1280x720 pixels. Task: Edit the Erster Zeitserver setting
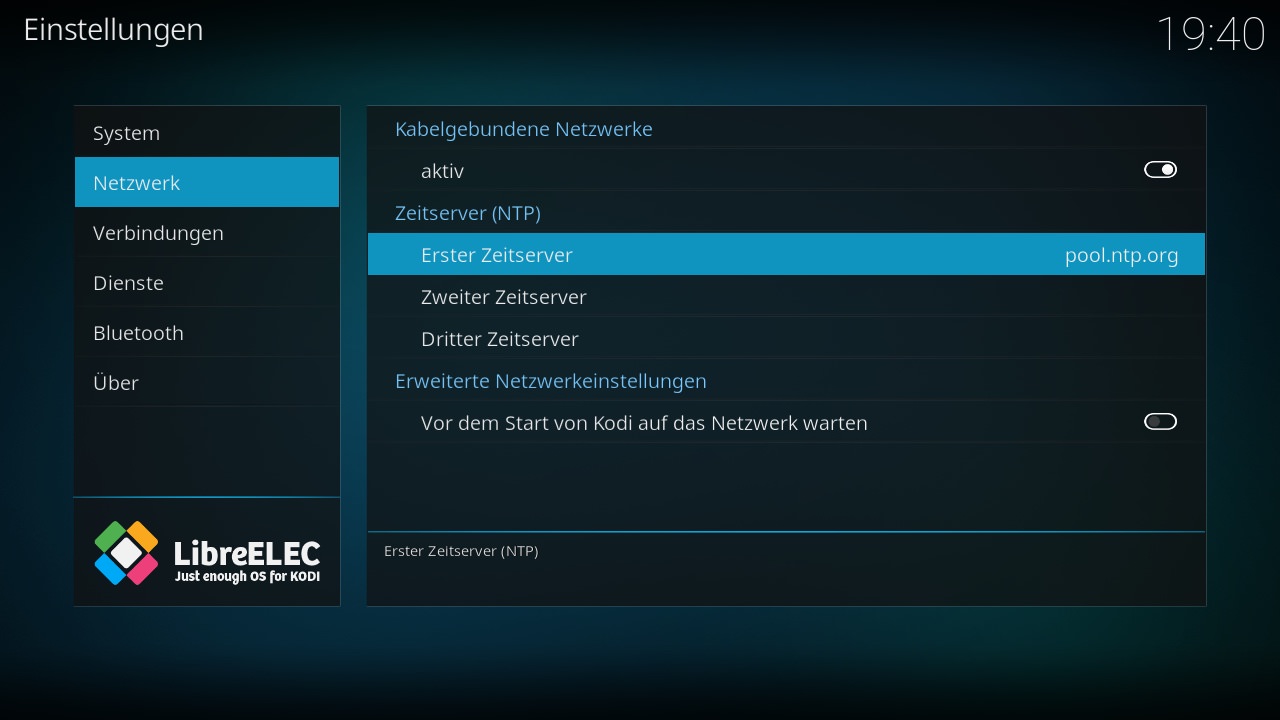(x=786, y=254)
